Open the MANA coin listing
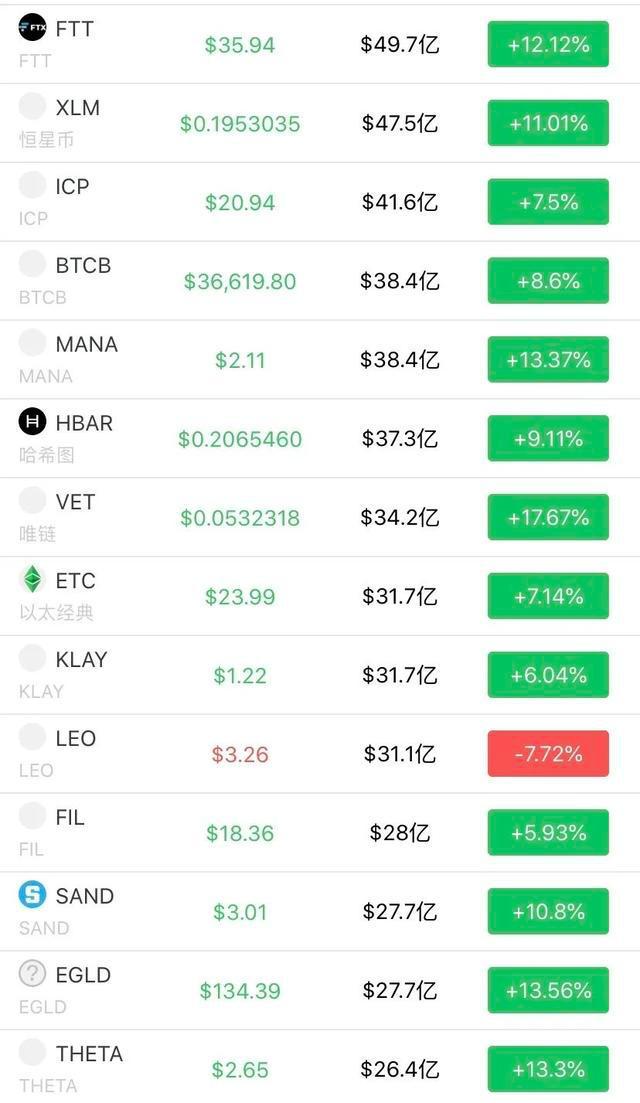 coord(320,359)
